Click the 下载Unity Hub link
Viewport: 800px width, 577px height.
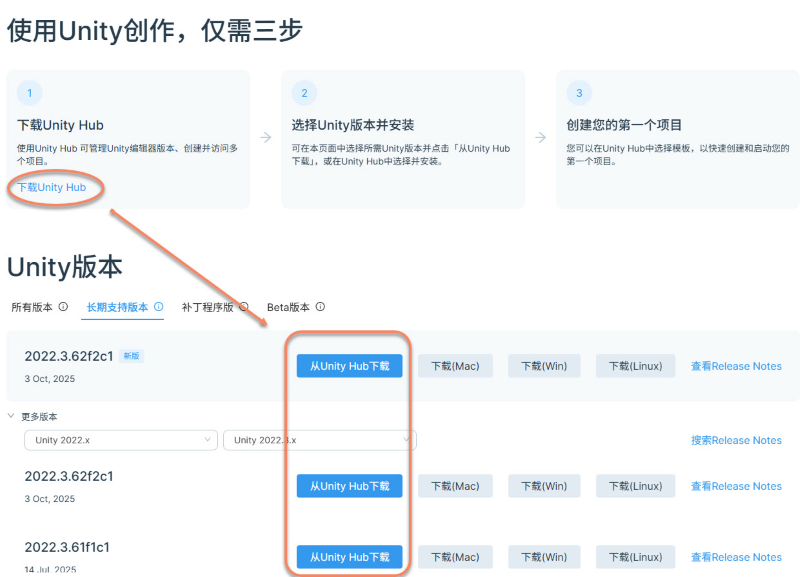[52, 187]
